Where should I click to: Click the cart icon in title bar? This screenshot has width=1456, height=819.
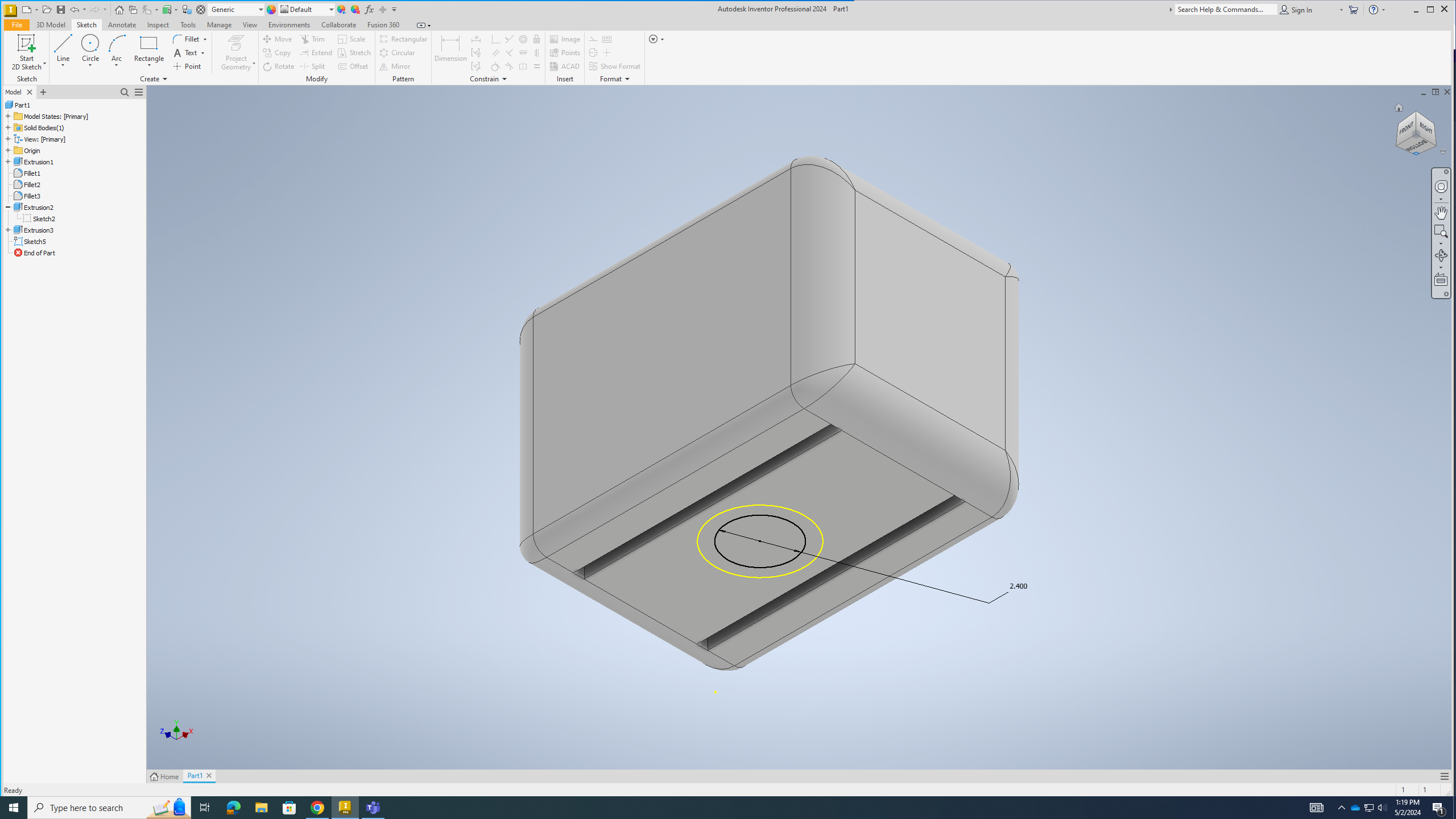coord(1354,10)
